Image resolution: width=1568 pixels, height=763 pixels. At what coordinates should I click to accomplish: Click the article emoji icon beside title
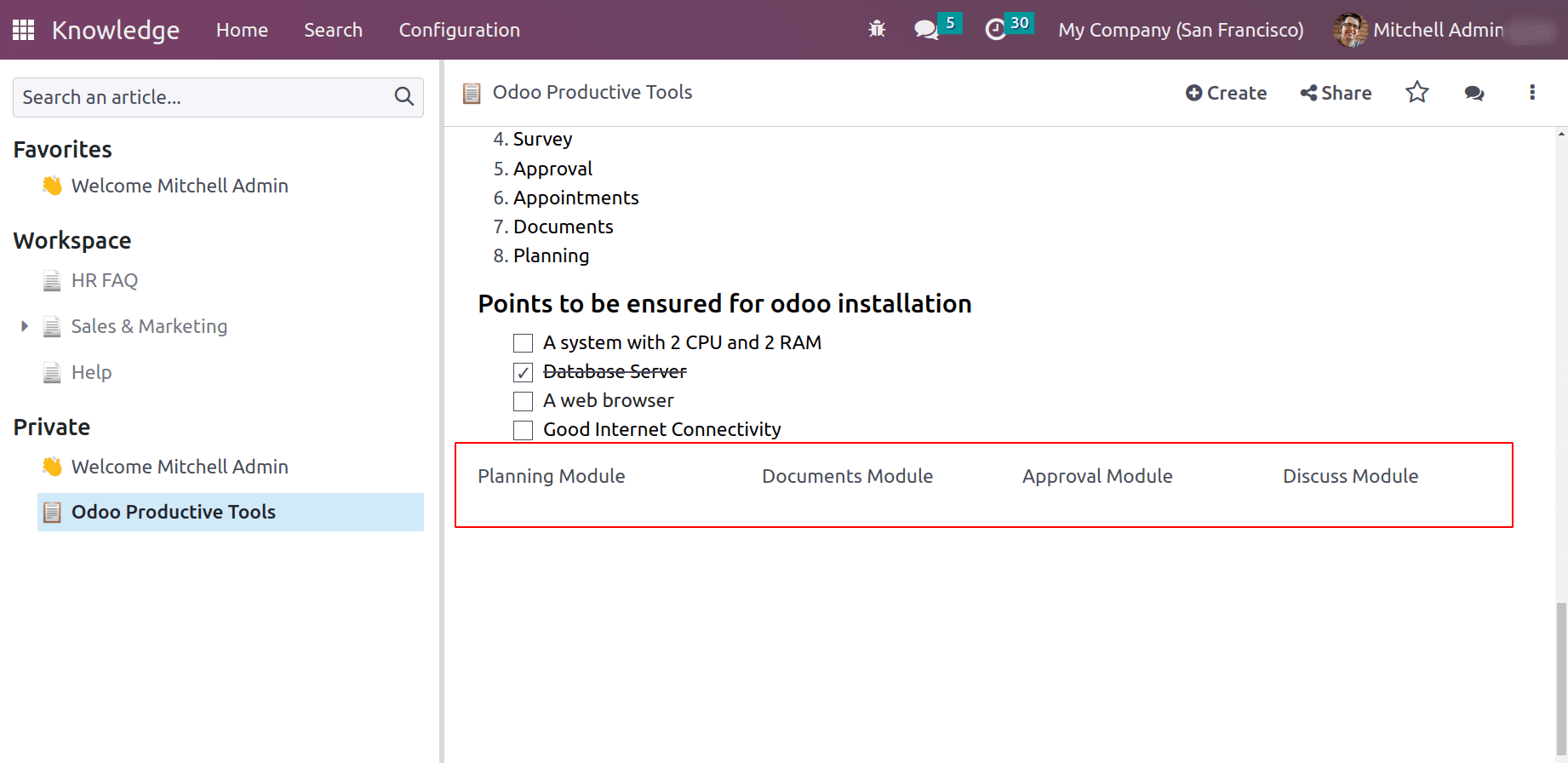coord(472,93)
